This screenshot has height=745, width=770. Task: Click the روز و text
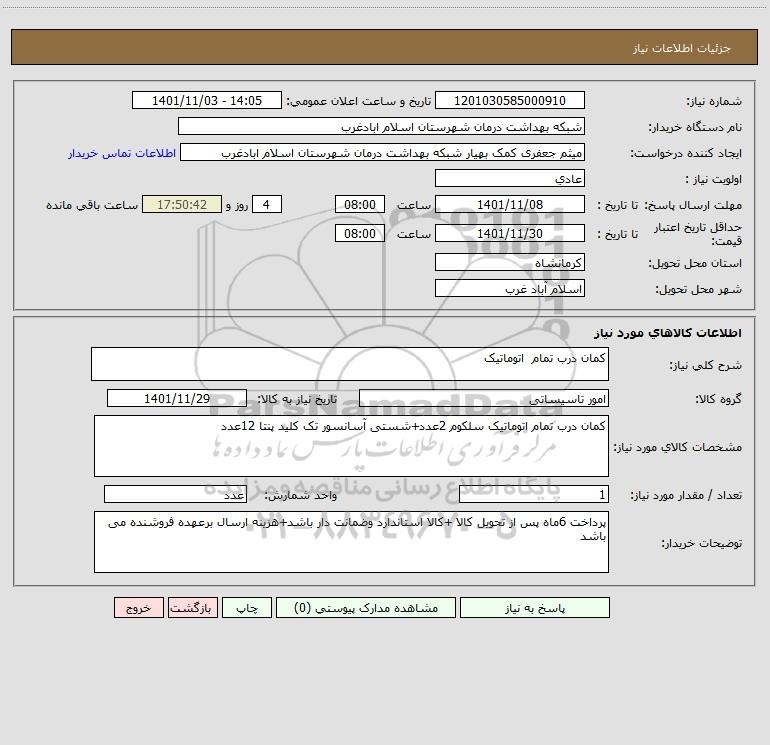237,206
